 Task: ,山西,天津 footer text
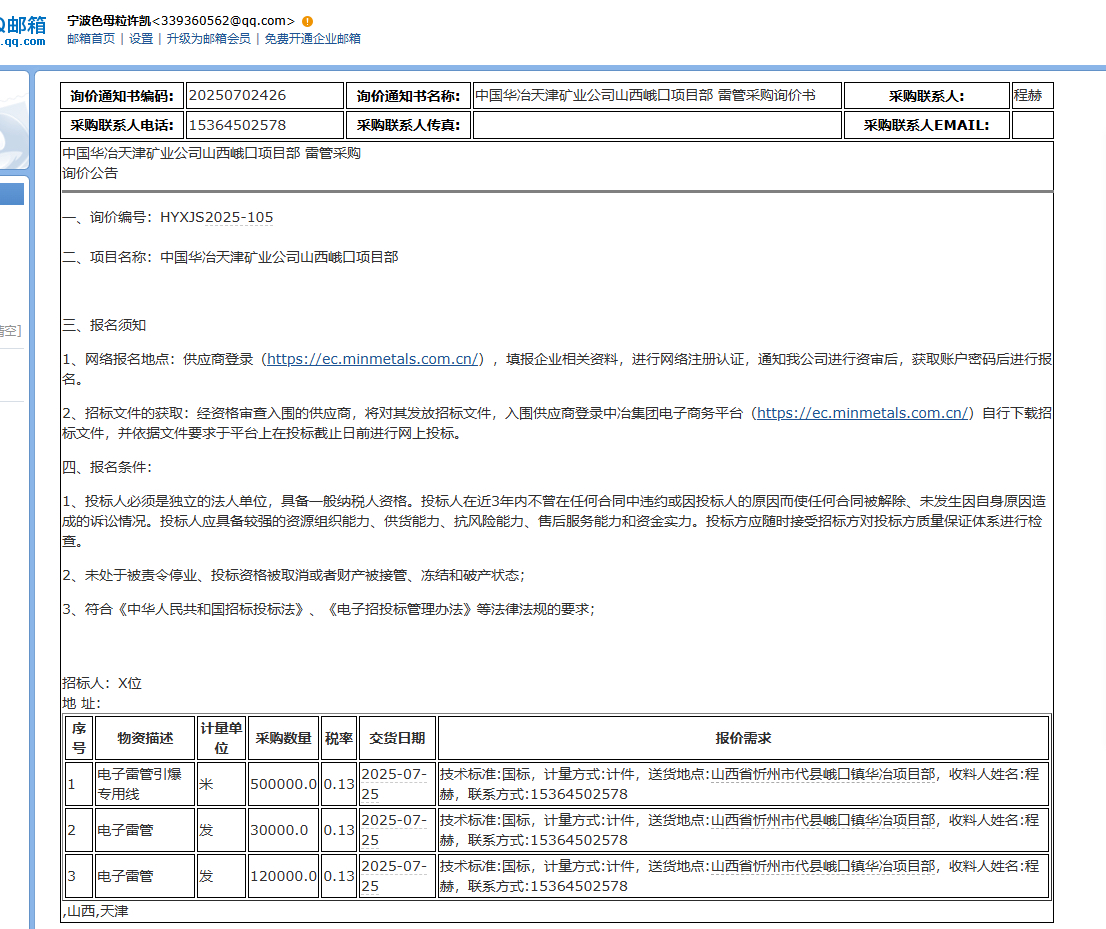95,911
